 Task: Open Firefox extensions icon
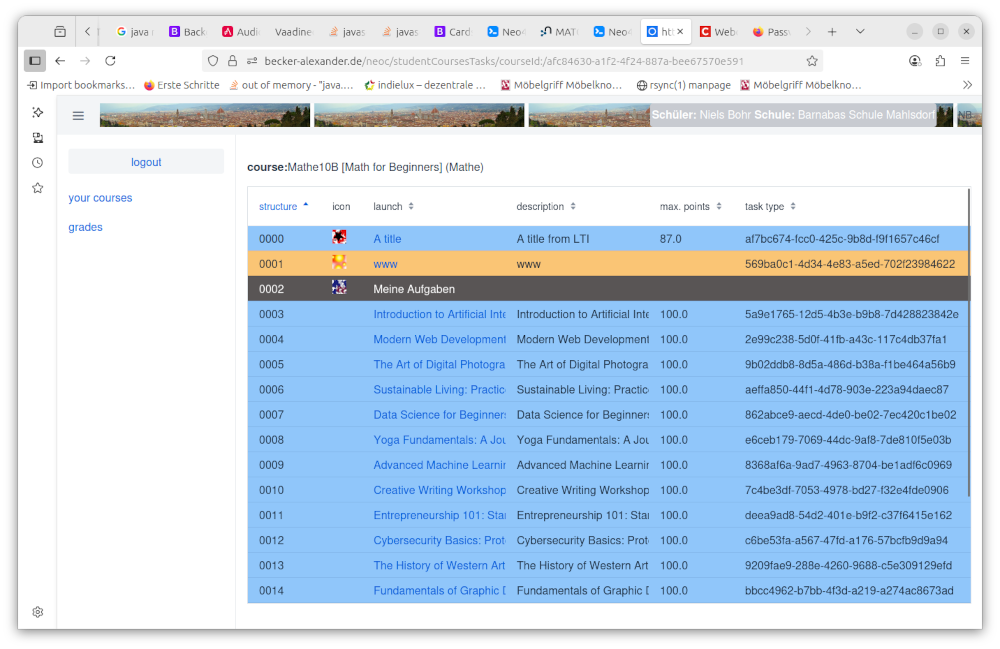(940, 61)
